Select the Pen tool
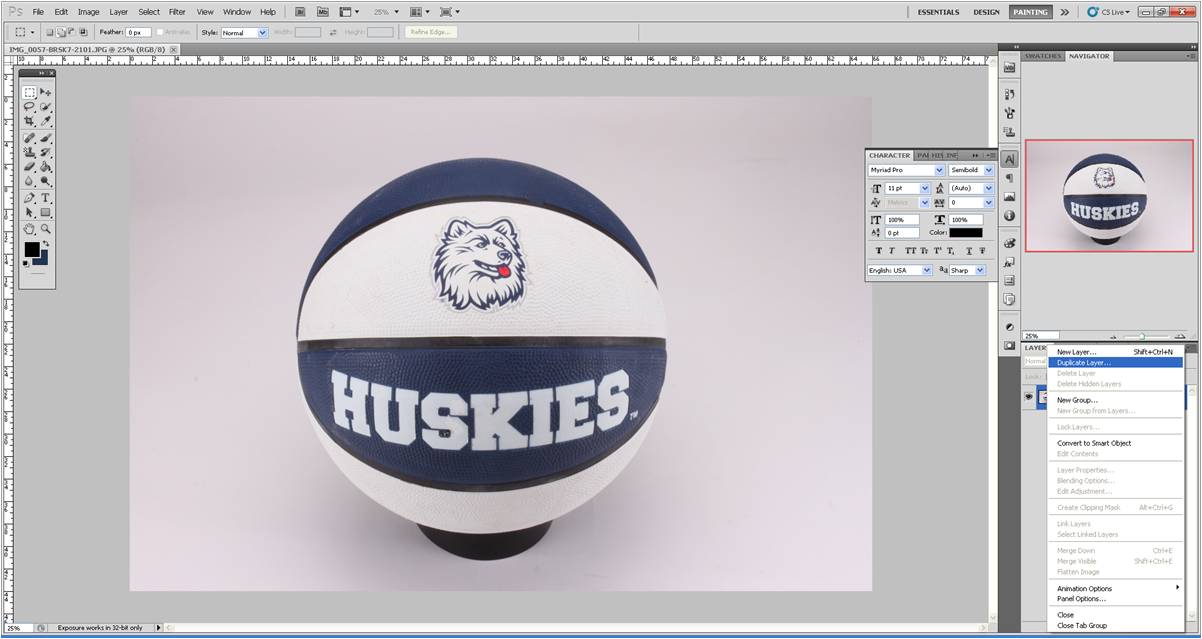1202x639 pixels. pyautogui.click(x=29, y=198)
